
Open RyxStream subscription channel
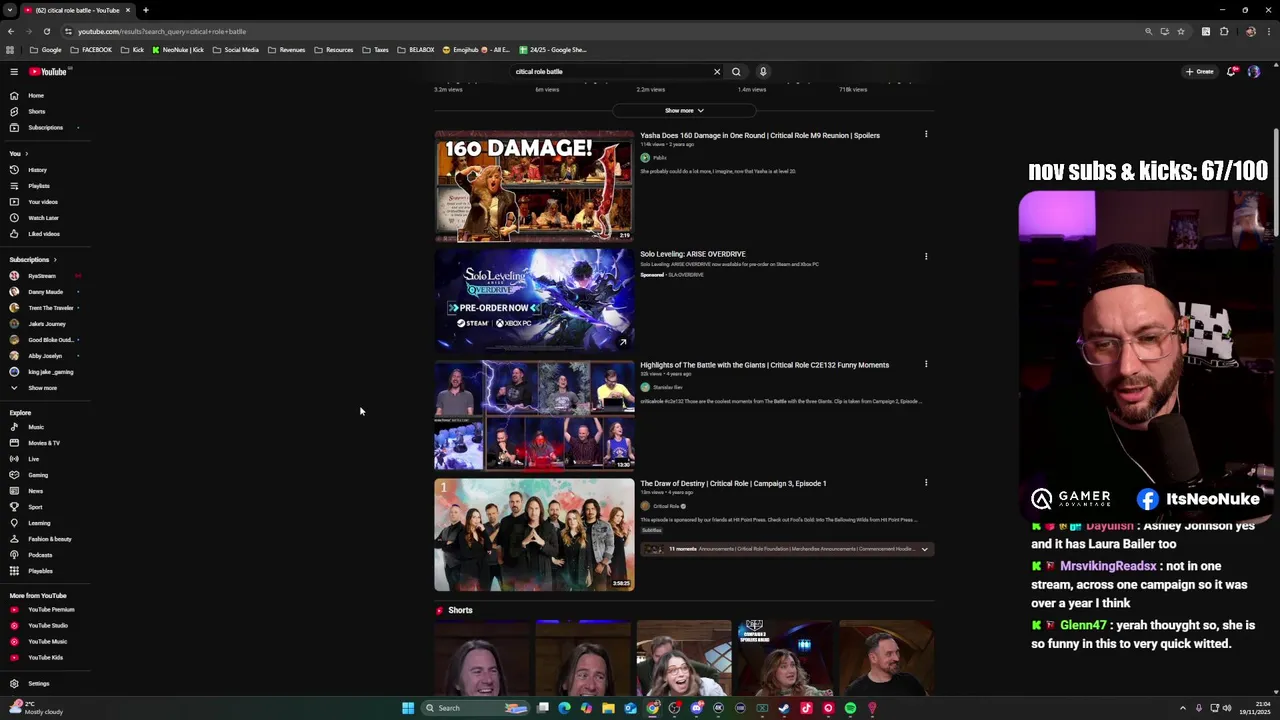coord(42,276)
